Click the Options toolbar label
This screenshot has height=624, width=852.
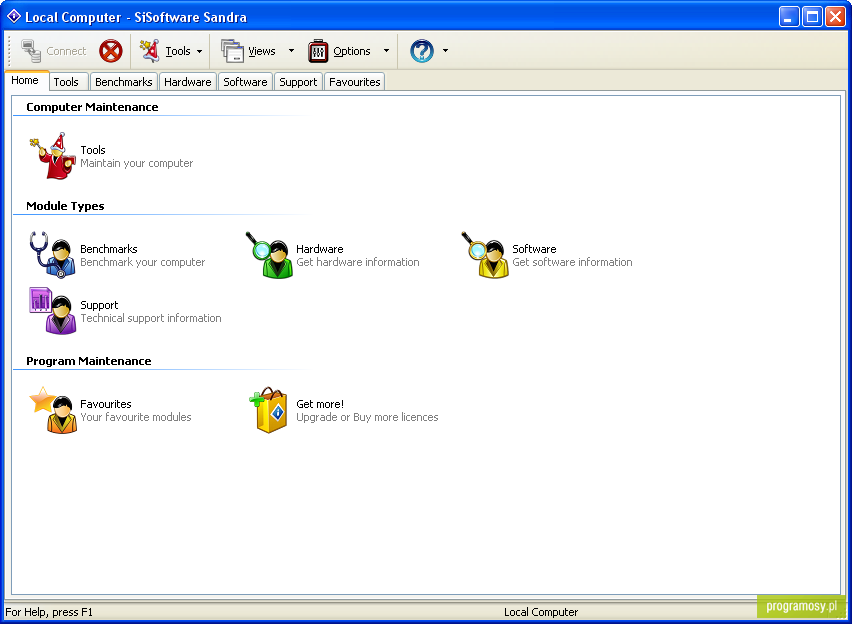coord(352,51)
